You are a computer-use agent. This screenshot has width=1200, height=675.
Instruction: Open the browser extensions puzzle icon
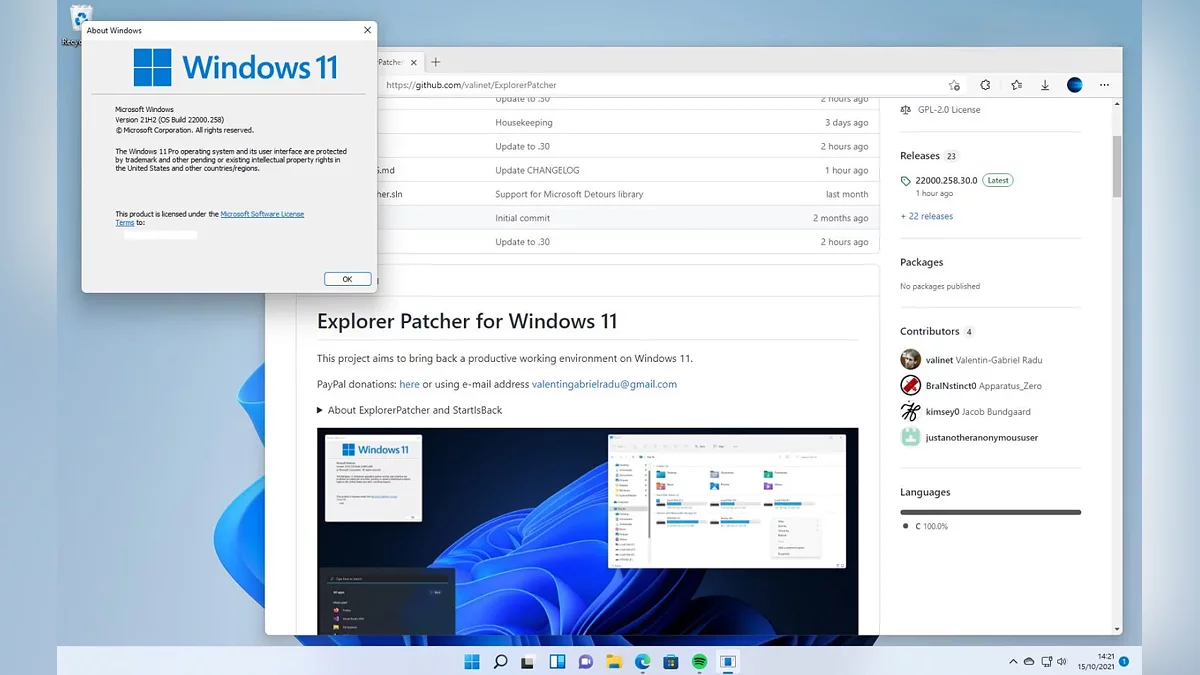[985, 85]
